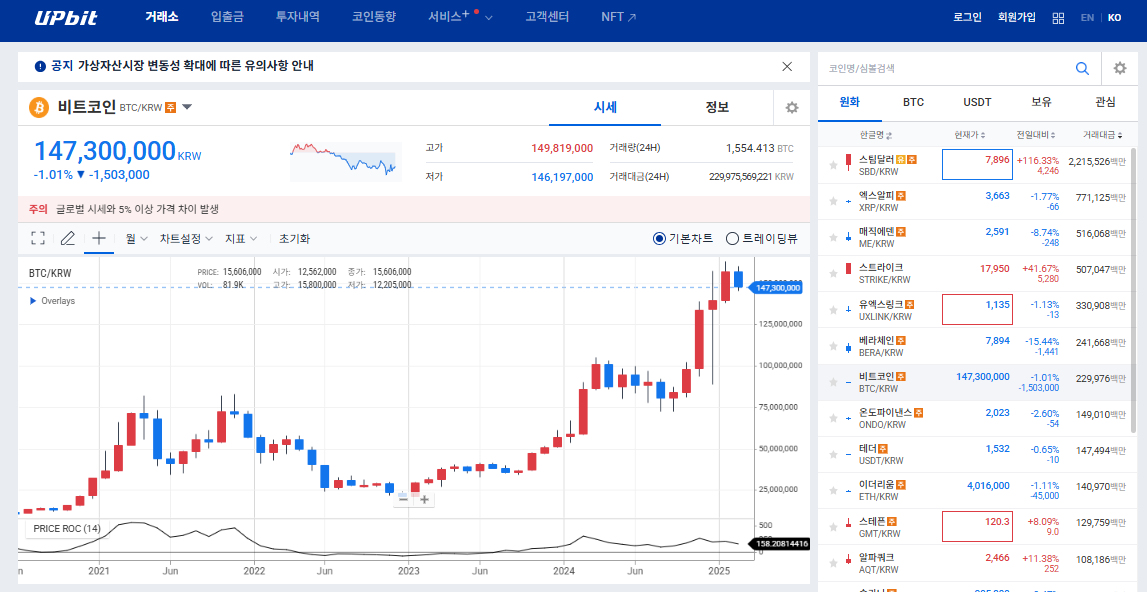Open the 차트설정 dropdown
The height and width of the screenshot is (592, 1147).
pyautogui.click(x=187, y=239)
